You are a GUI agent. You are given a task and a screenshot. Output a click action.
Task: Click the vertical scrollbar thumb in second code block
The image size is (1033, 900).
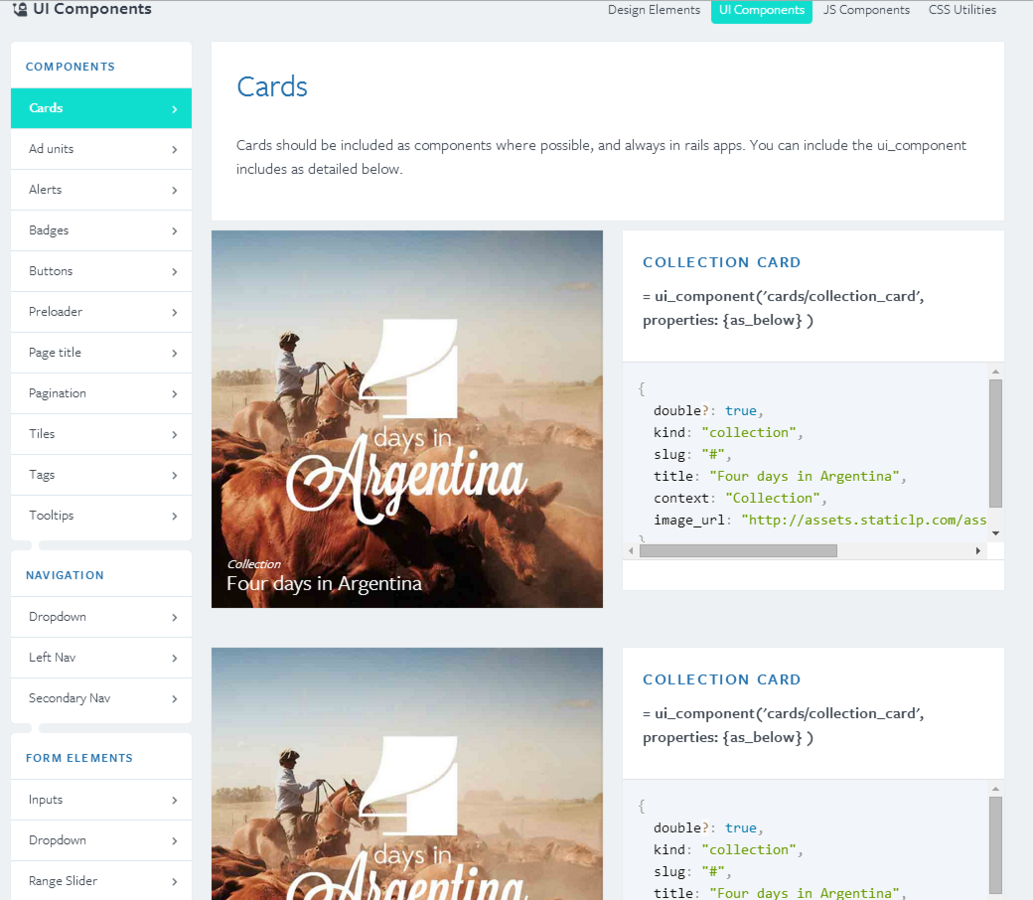coord(995,845)
